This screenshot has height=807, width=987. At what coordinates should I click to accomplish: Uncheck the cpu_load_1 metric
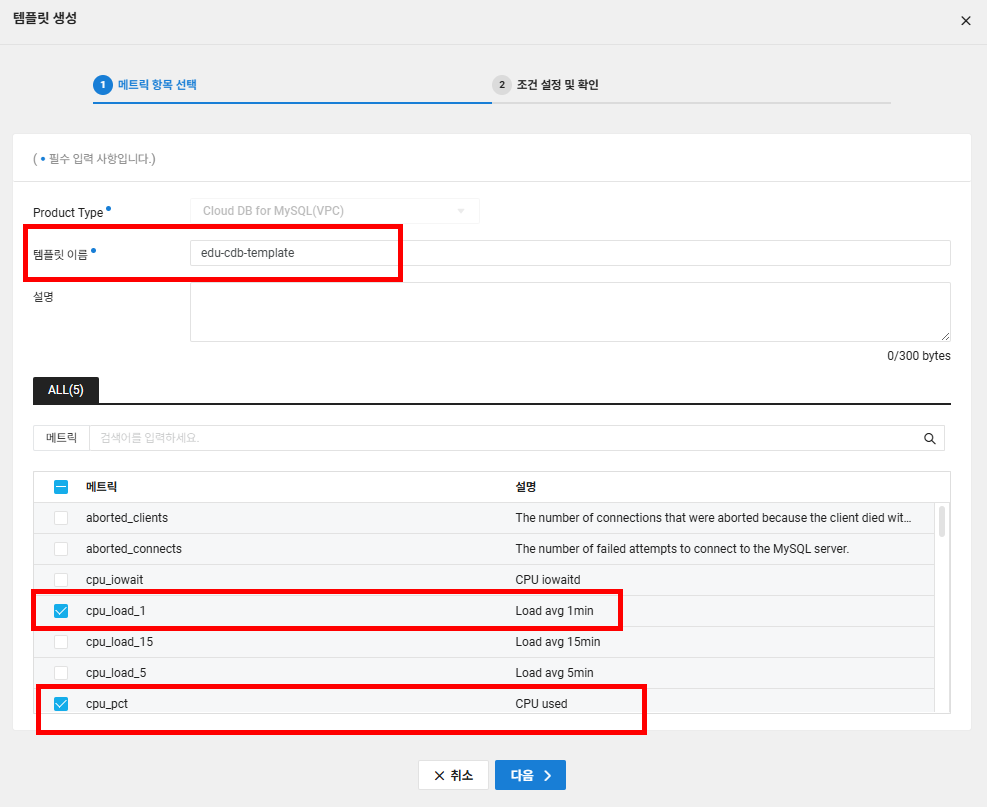(x=61, y=611)
